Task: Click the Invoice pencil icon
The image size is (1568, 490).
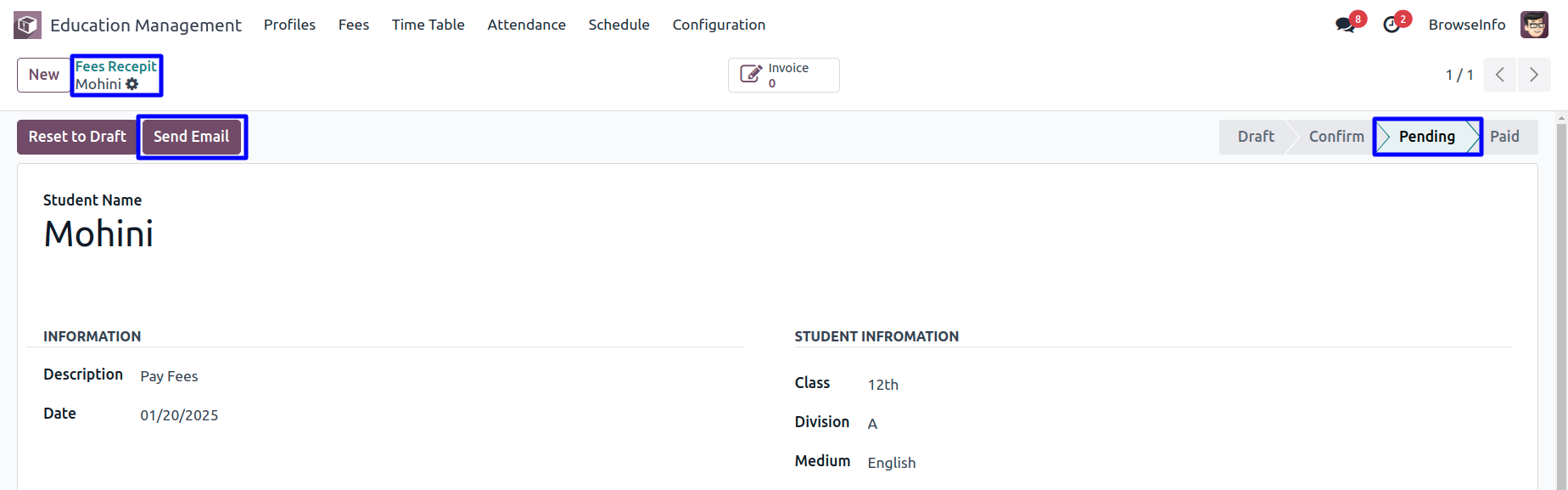Action: 750,75
